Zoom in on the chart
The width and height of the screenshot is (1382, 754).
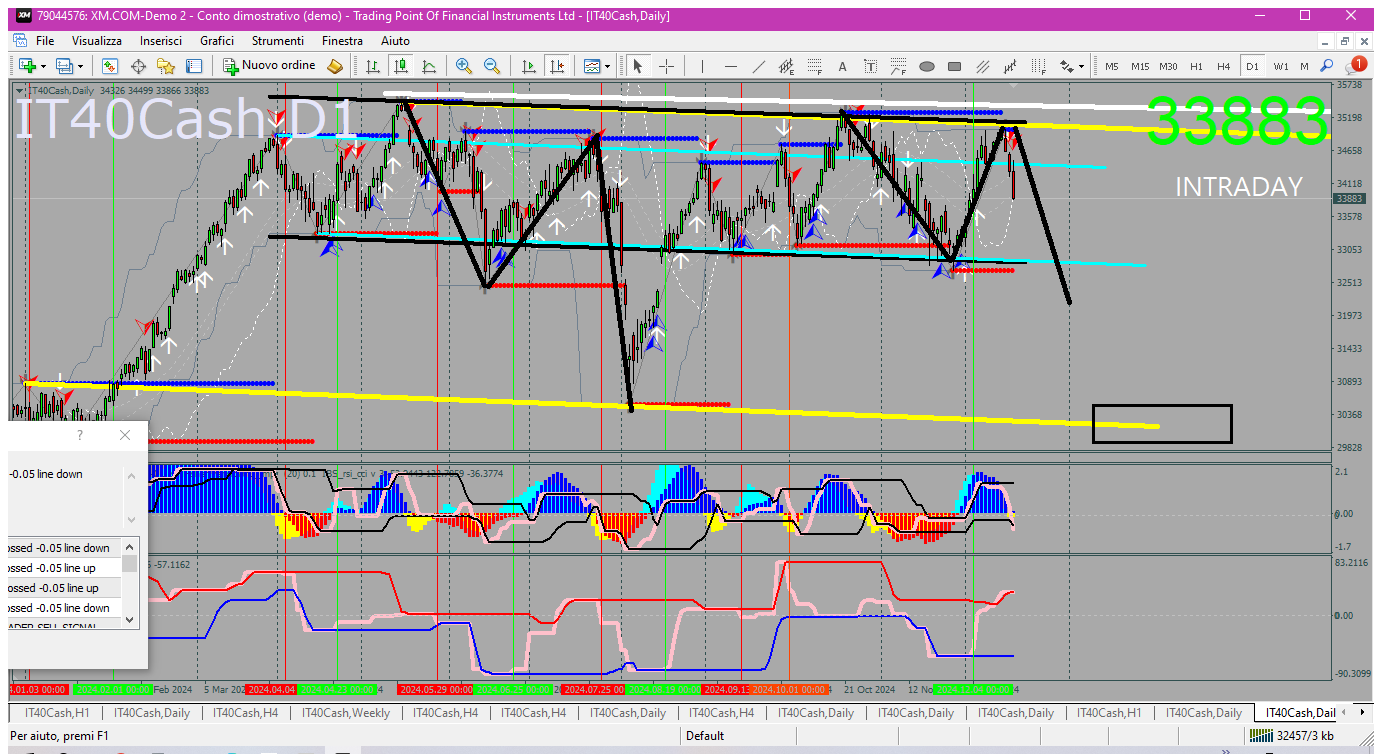[463, 66]
